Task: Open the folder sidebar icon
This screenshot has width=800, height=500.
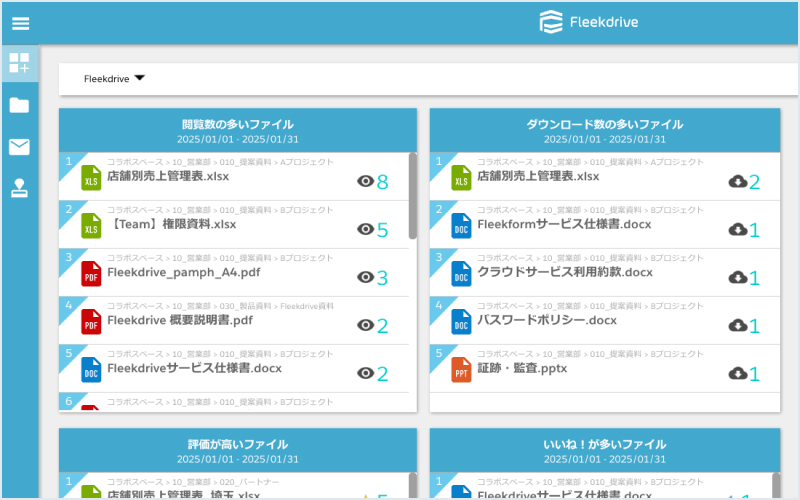Action: (19, 105)
